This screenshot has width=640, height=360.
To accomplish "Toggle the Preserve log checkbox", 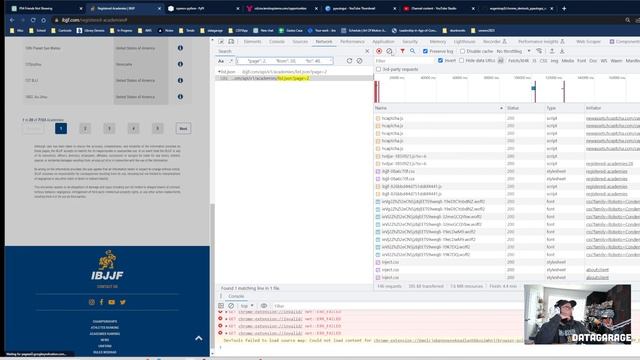I will (x=425, y=51).
